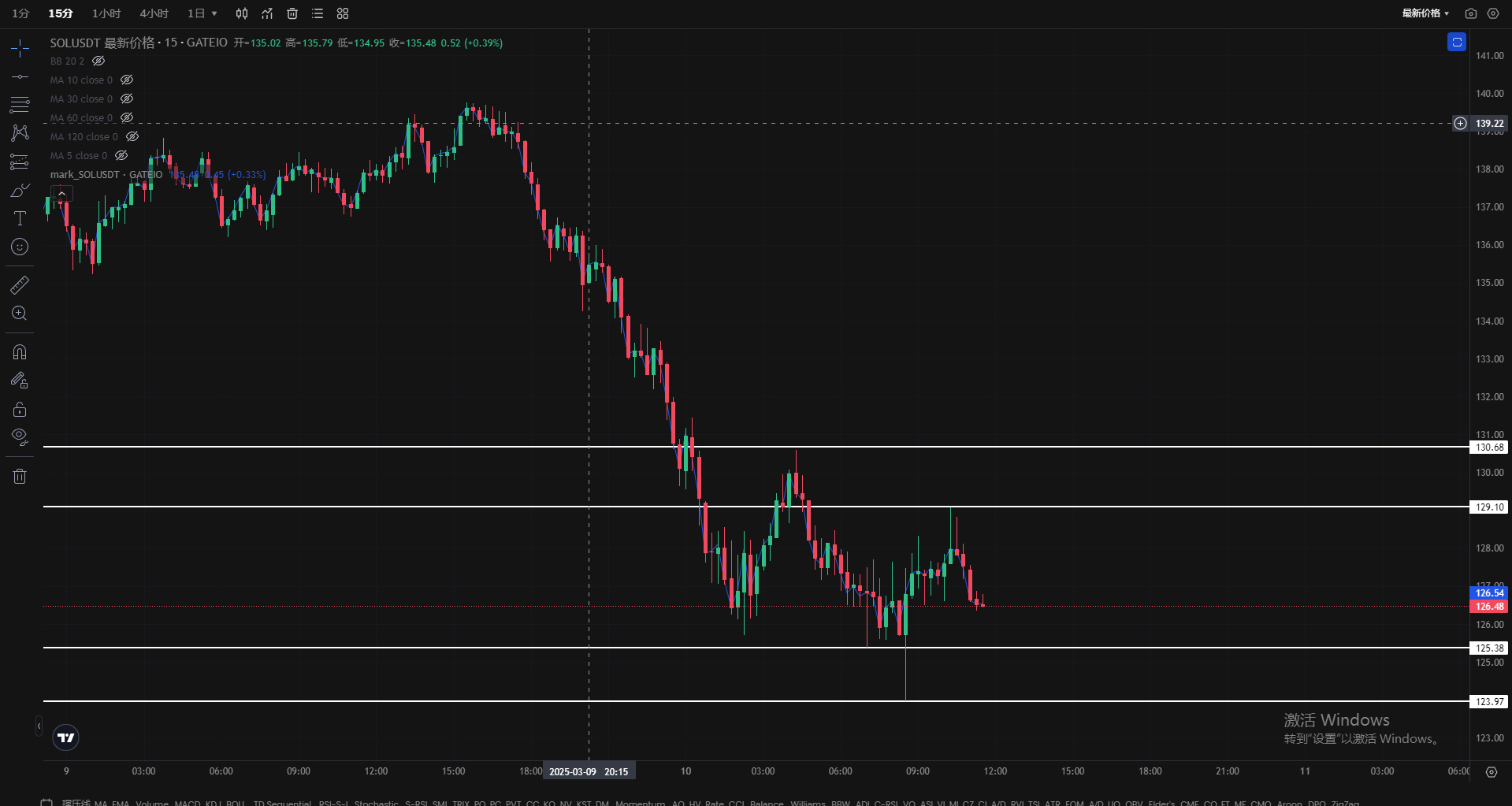1512x806 pixels.
Task: Click the 130.68 horizontal line price label
Action: coord(1488,448)
